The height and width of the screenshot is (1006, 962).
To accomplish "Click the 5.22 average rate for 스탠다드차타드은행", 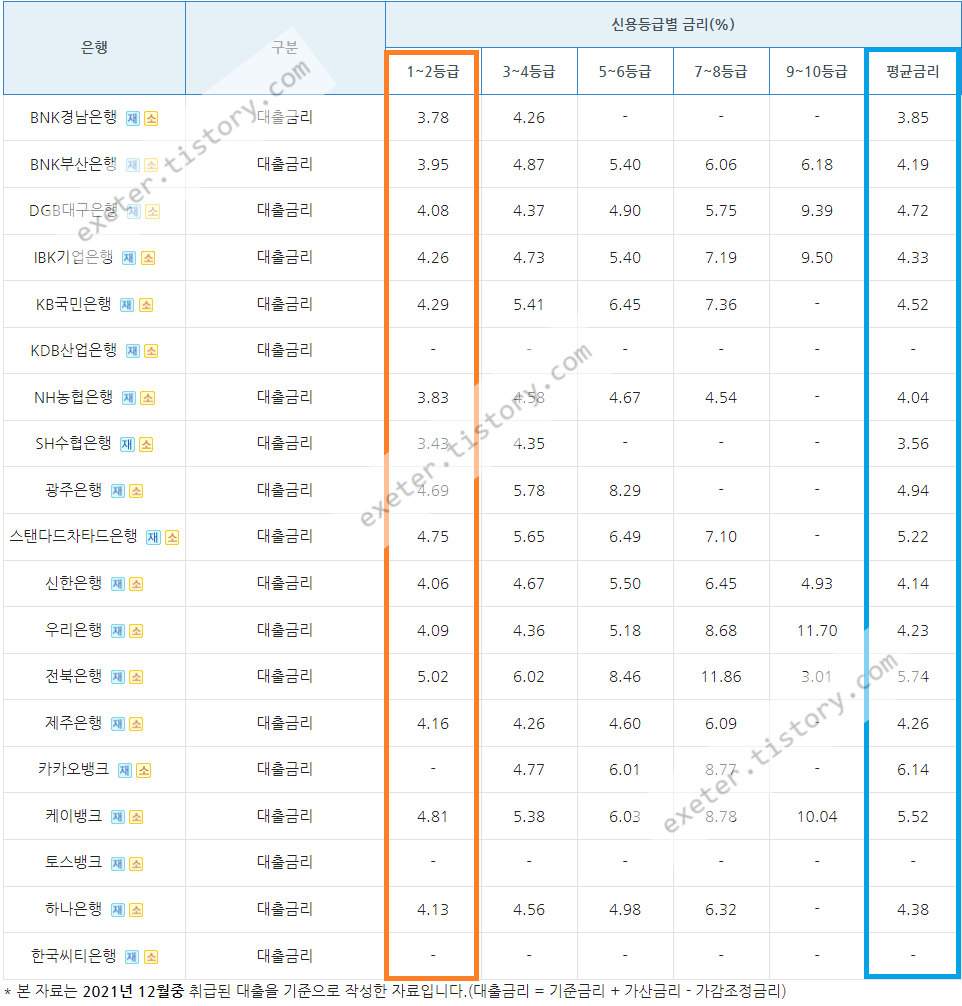I will pyautogui.click(x=913, y=537).
